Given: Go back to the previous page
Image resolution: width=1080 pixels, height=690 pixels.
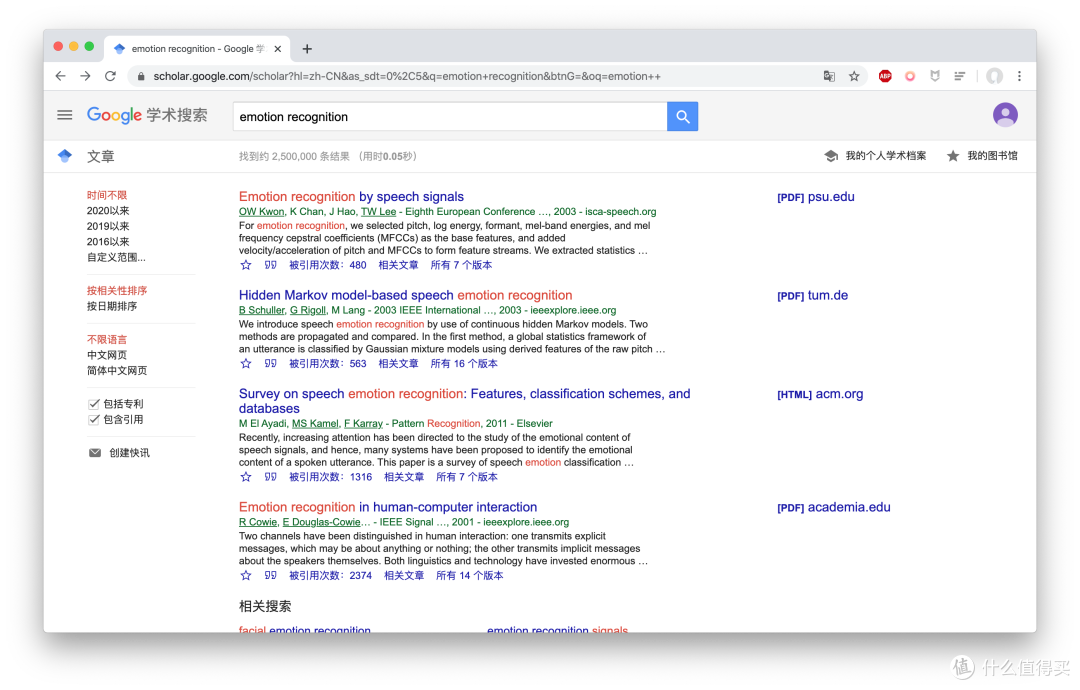Looking at the screenshot, I should coord(61,76).
